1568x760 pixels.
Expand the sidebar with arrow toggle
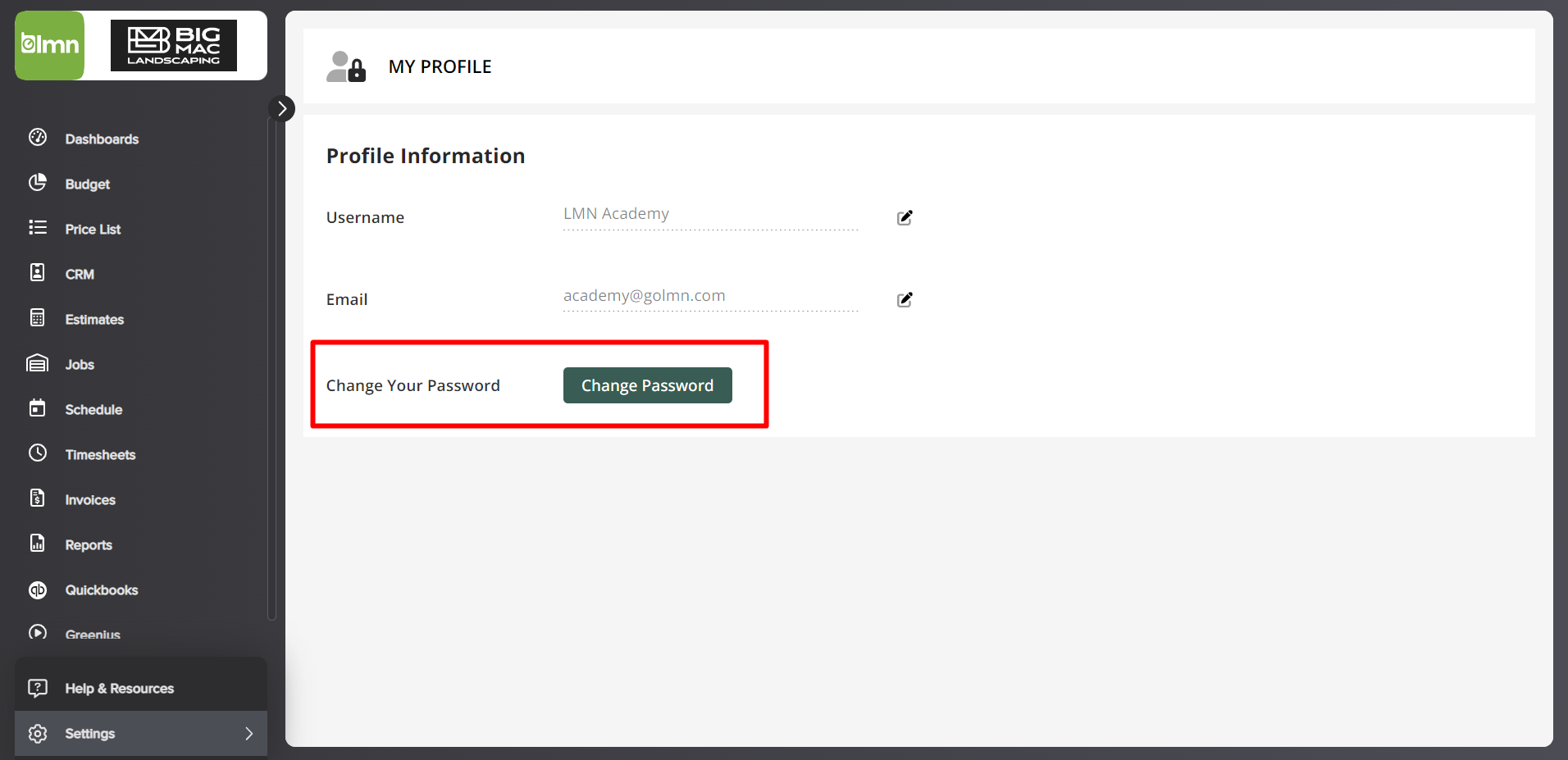click(282, 108)
